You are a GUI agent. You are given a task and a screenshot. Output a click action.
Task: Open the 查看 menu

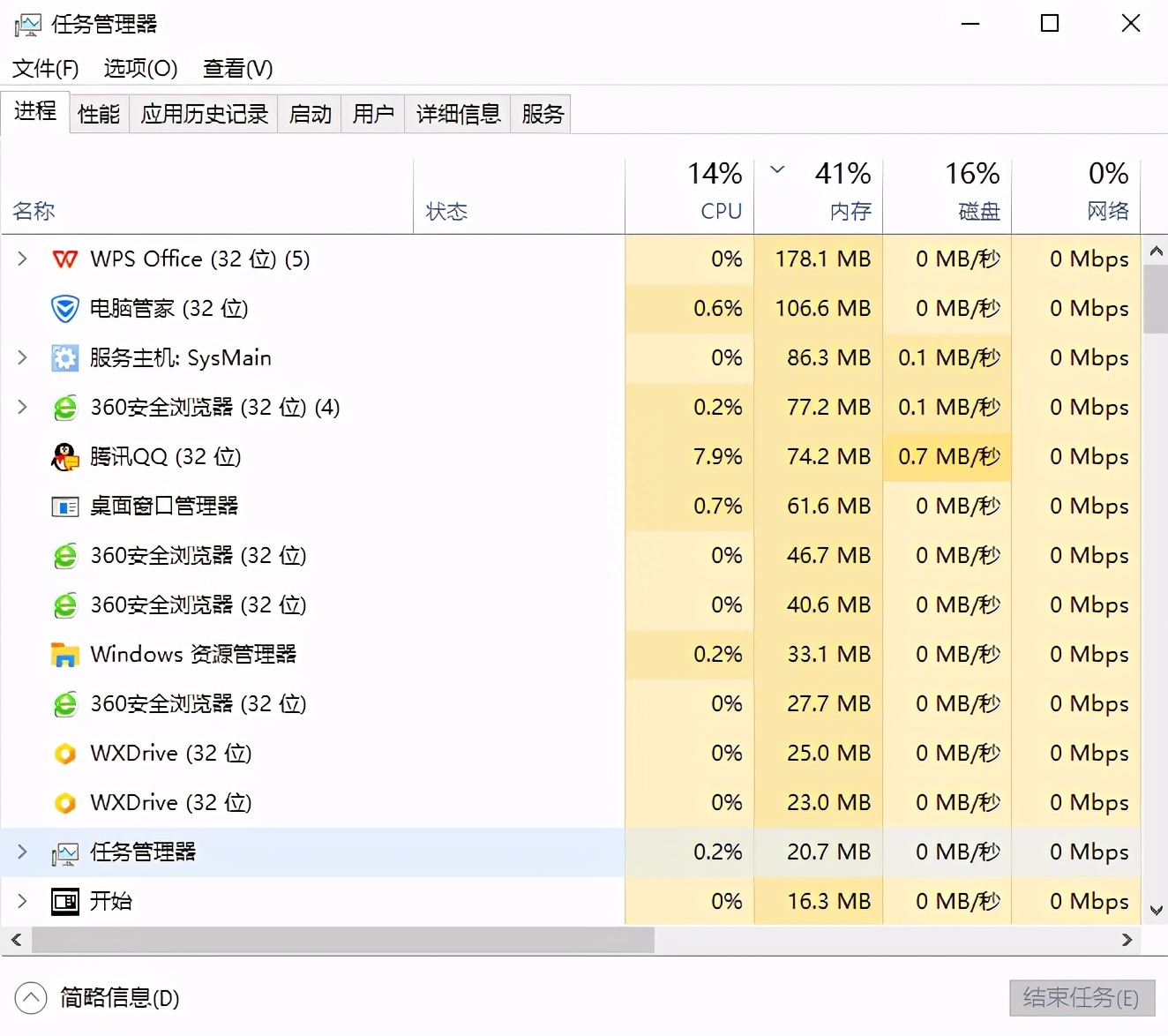click(x=236, y=68)
